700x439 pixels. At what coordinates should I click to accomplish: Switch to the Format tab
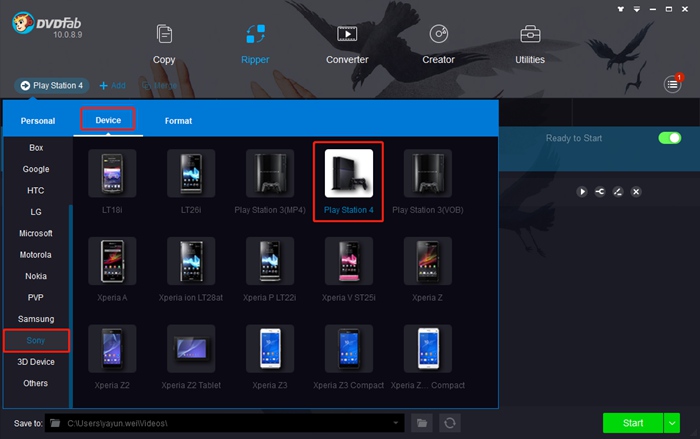point(178,121)
